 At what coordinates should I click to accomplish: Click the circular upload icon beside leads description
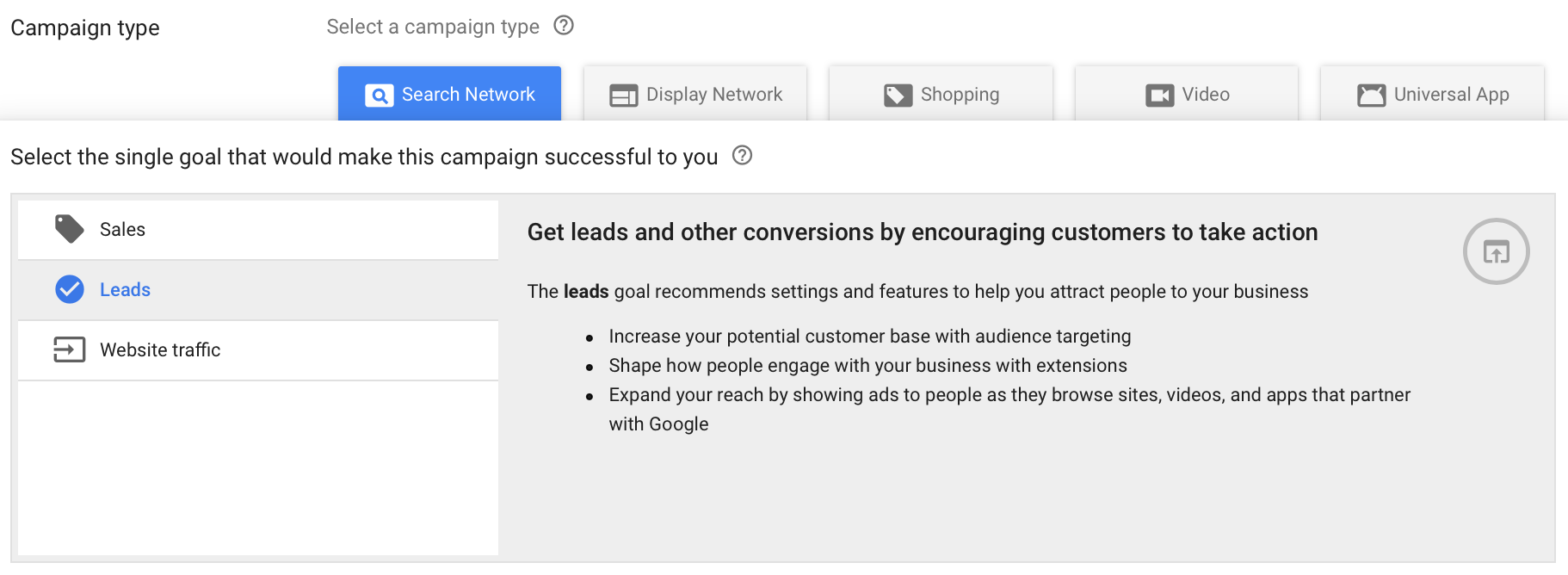tap(1496, 251)
